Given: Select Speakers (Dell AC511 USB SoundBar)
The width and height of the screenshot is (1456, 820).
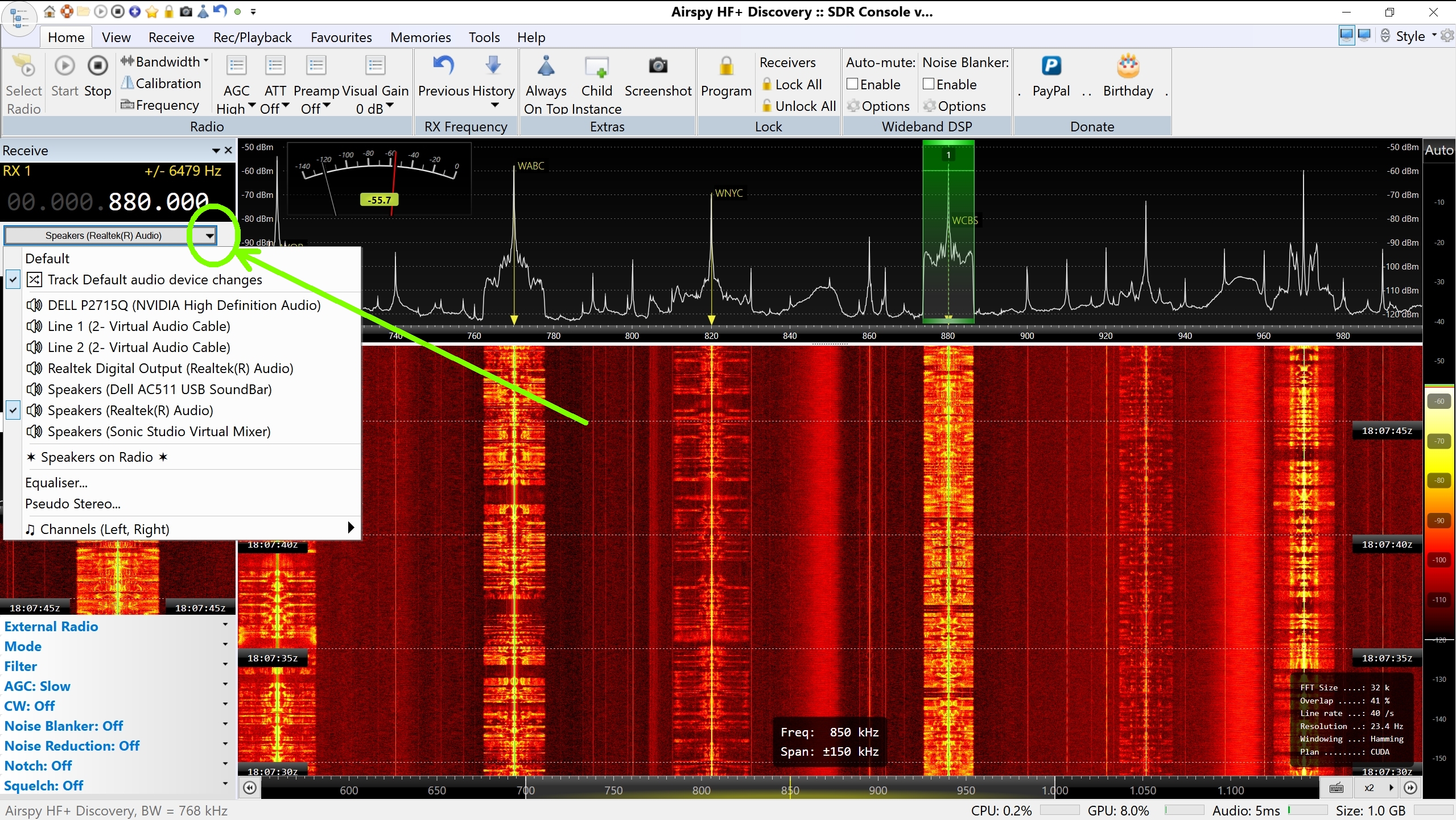Looking at the screenshot, I should pyautogui.click(x=159, y=390).
